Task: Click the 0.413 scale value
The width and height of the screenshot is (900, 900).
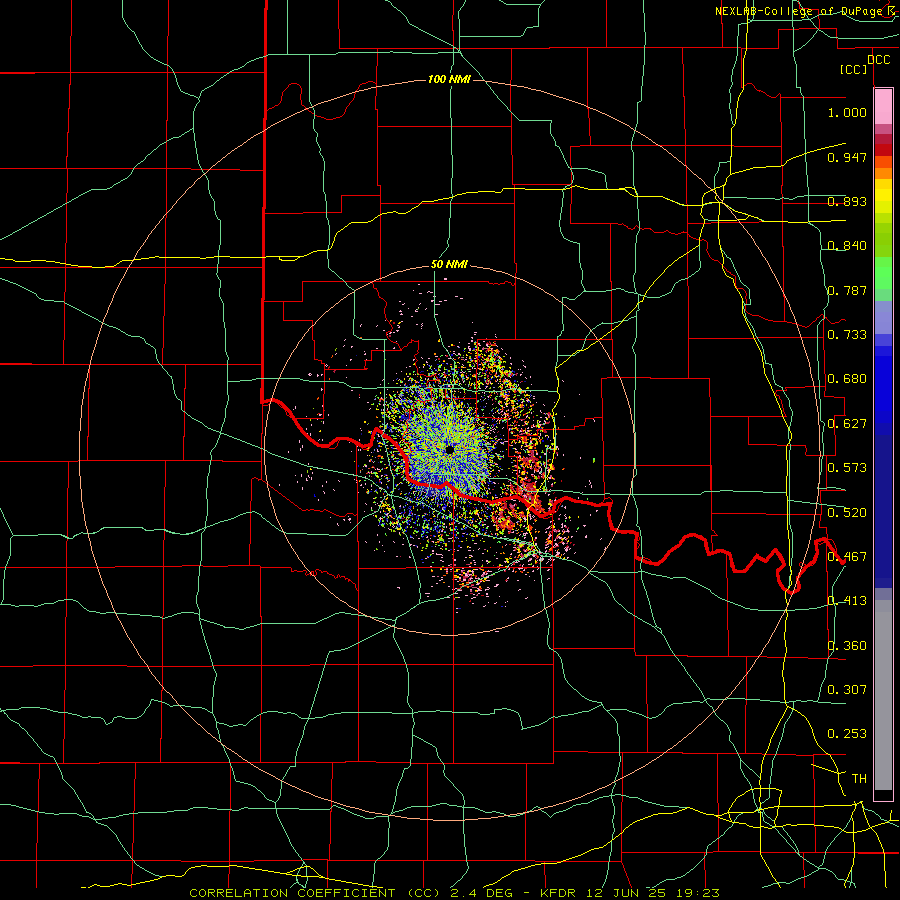Action: (x=847, y=601)
